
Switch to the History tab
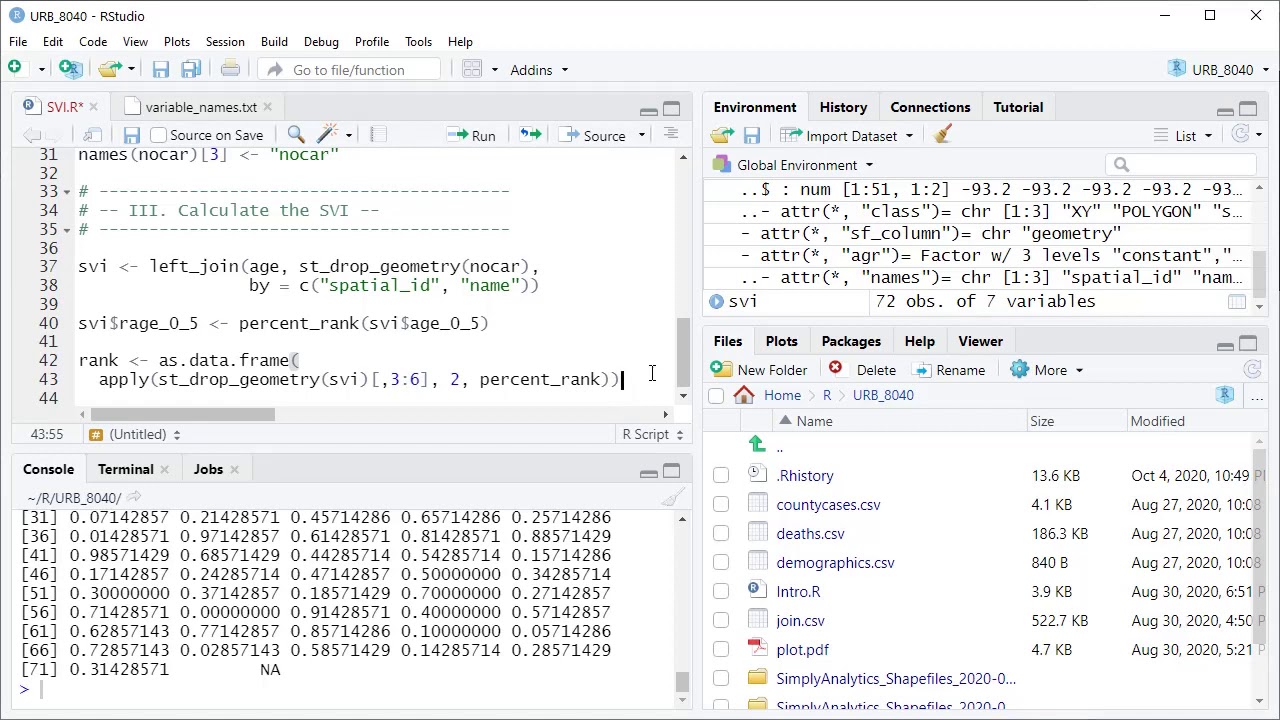click(x=843, y=107)
